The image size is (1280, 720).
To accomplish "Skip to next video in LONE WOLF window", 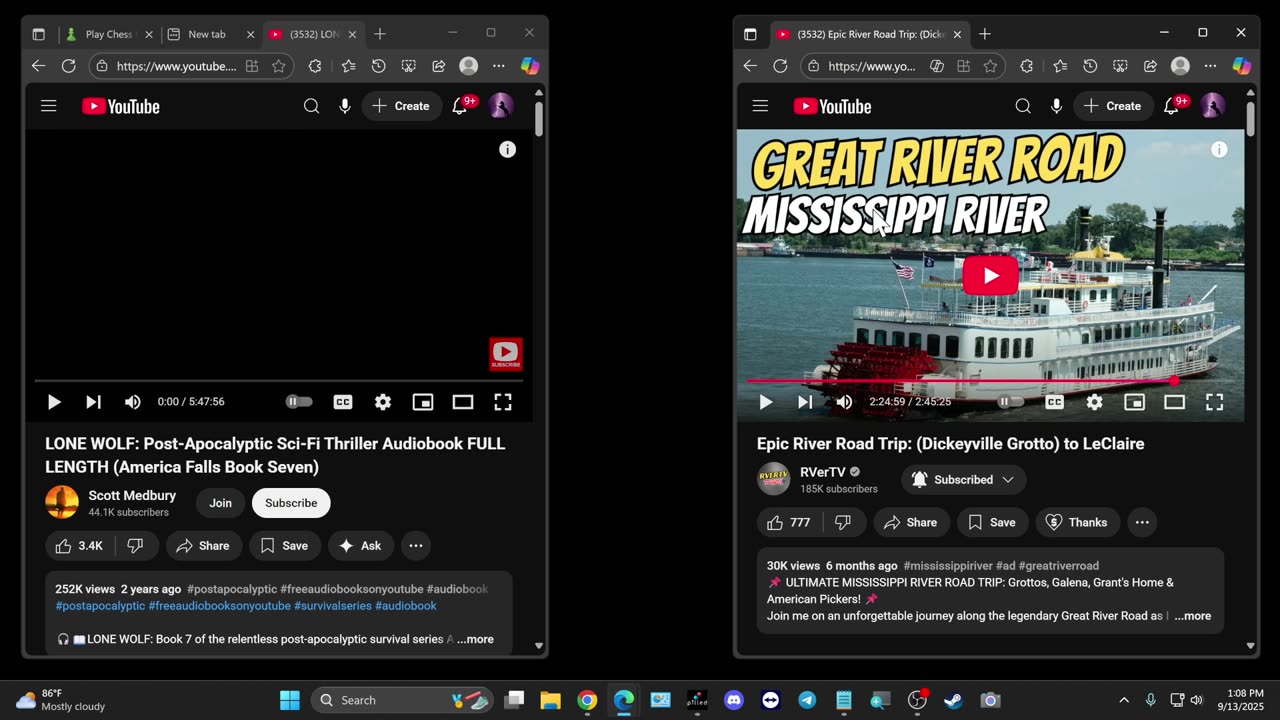I will tap(93, 402).
